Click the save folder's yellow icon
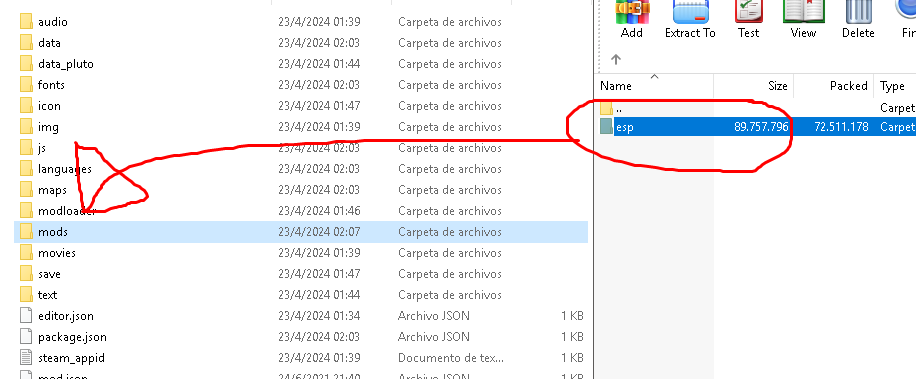 (26, 274)
